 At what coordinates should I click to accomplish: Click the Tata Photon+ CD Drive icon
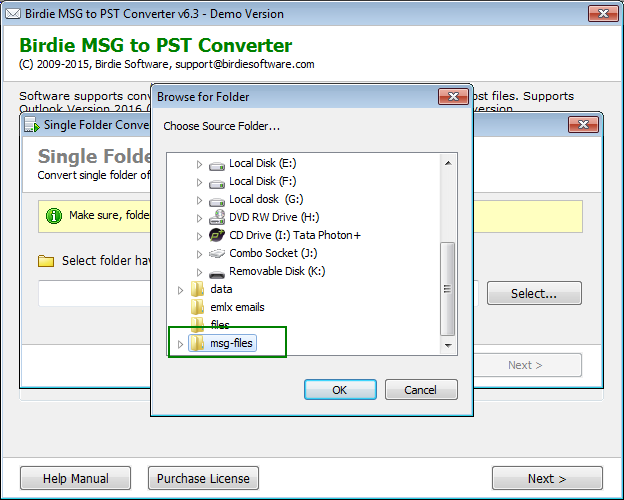[217, 235]
